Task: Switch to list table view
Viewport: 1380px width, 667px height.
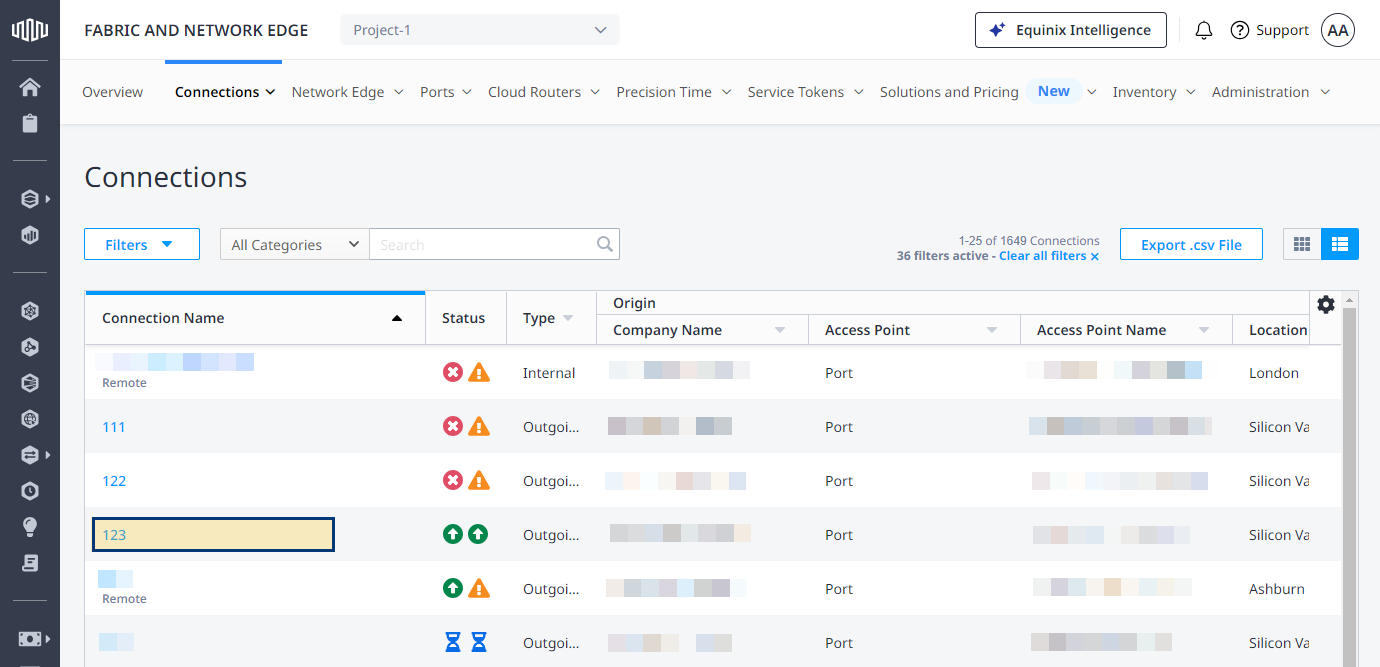Action: point(1340,244)
